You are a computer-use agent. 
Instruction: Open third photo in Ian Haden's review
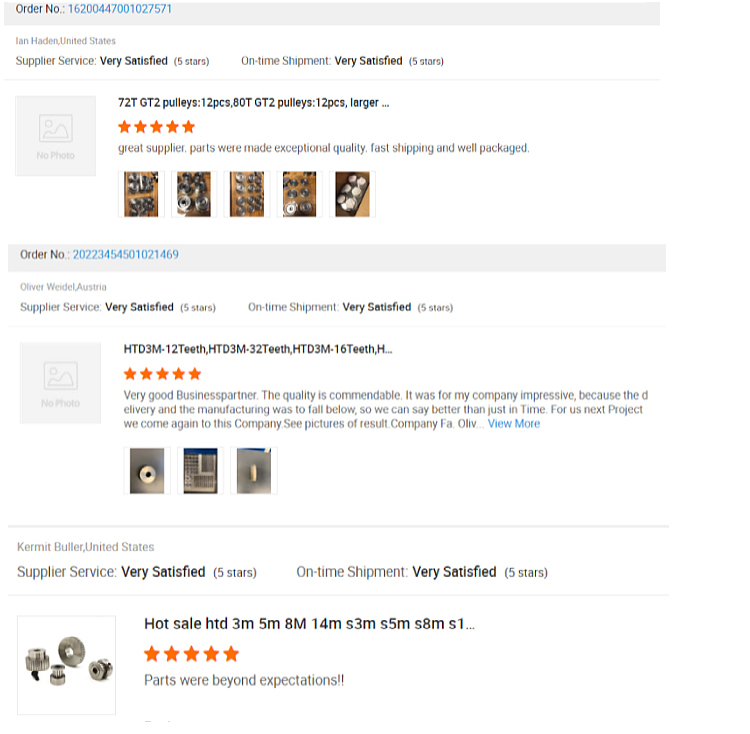(x=247, y=194)
